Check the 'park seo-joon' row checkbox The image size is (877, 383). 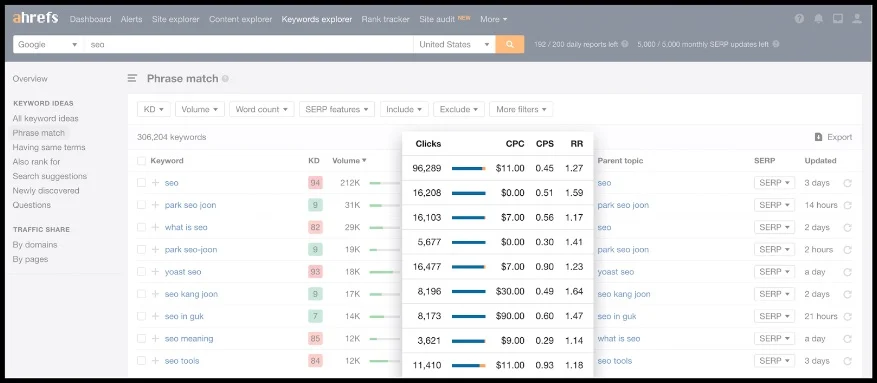pyautogui.click(x=142, y=249)
